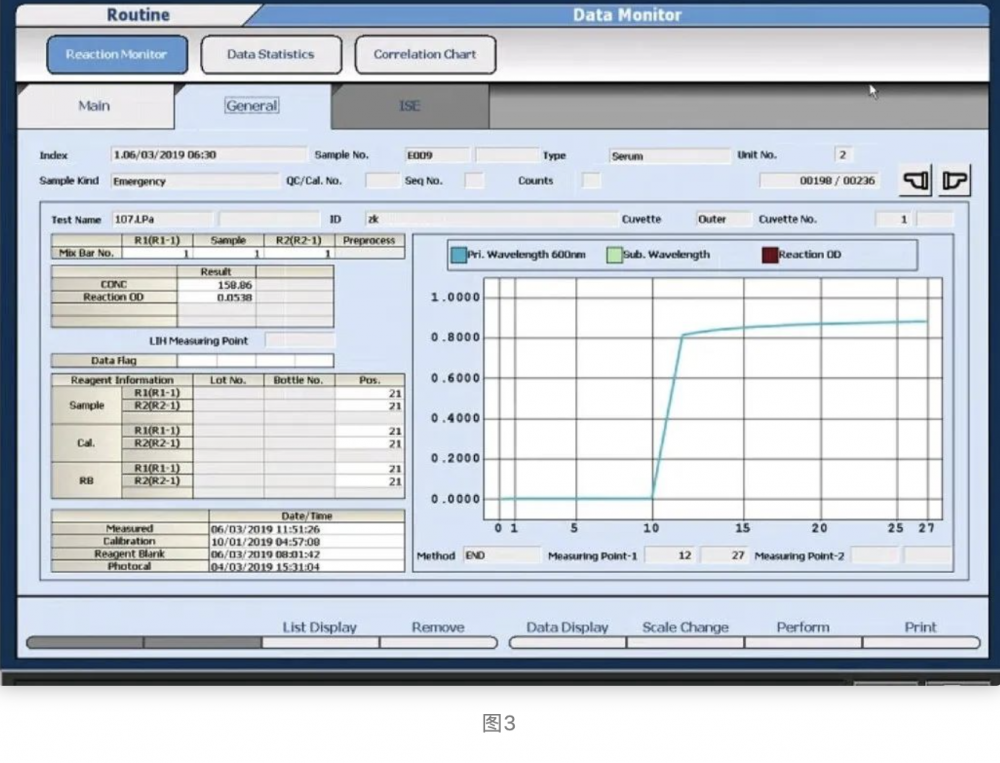
Task: Click the Reaction OD value 0.0538
Action: point(216,298)
